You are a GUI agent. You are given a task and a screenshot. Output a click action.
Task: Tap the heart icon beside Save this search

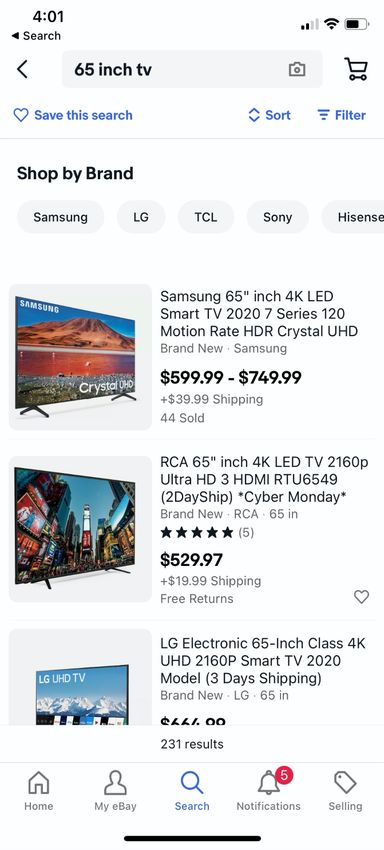(21, 115)
